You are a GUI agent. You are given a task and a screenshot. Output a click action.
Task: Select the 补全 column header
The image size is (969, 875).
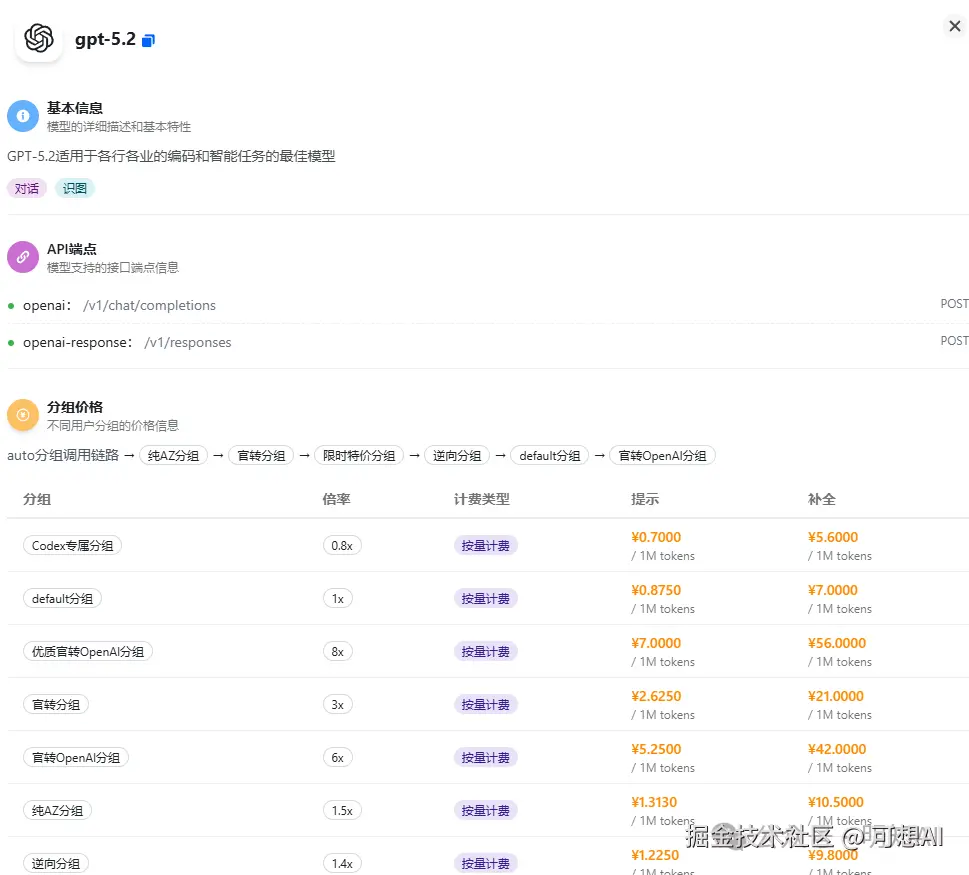click(x=821, y=499)
